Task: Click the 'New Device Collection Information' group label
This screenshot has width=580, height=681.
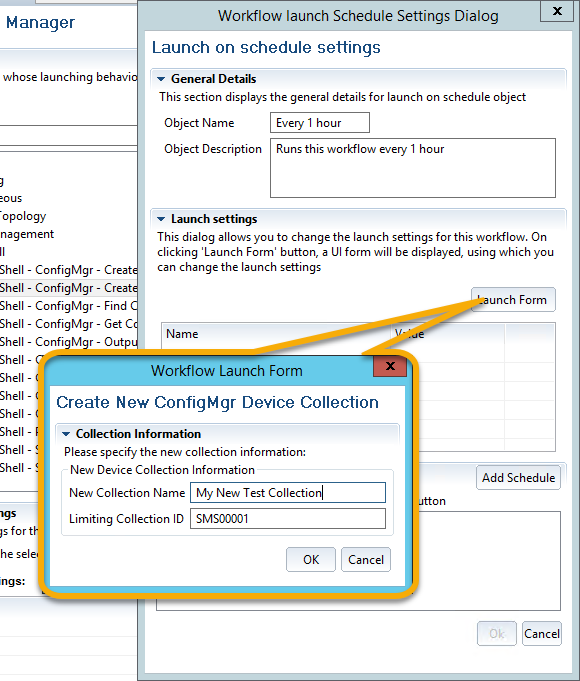Action: pos(162,470)
